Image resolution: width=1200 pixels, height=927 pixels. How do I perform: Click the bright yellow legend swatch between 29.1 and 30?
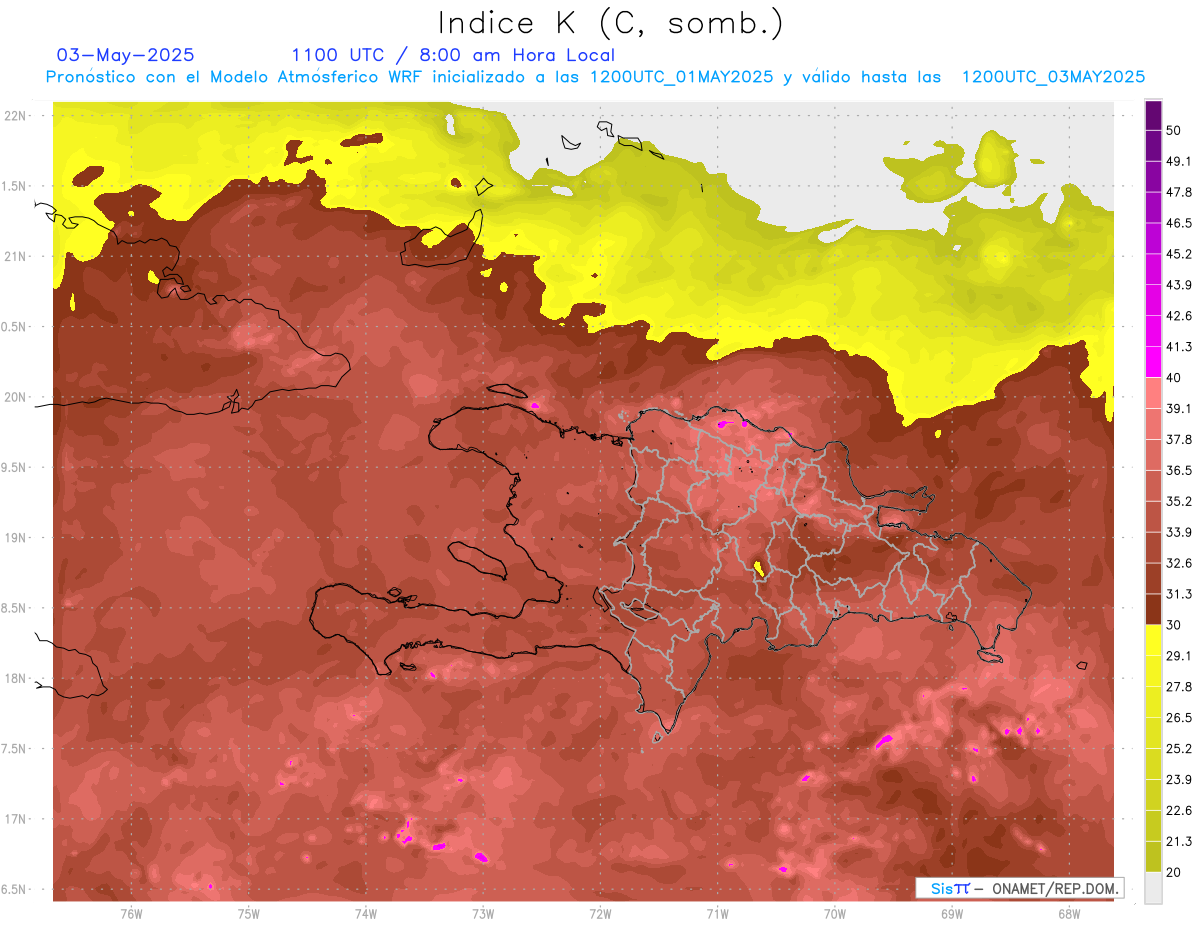pyautogui.click(x=1153, y=640)
